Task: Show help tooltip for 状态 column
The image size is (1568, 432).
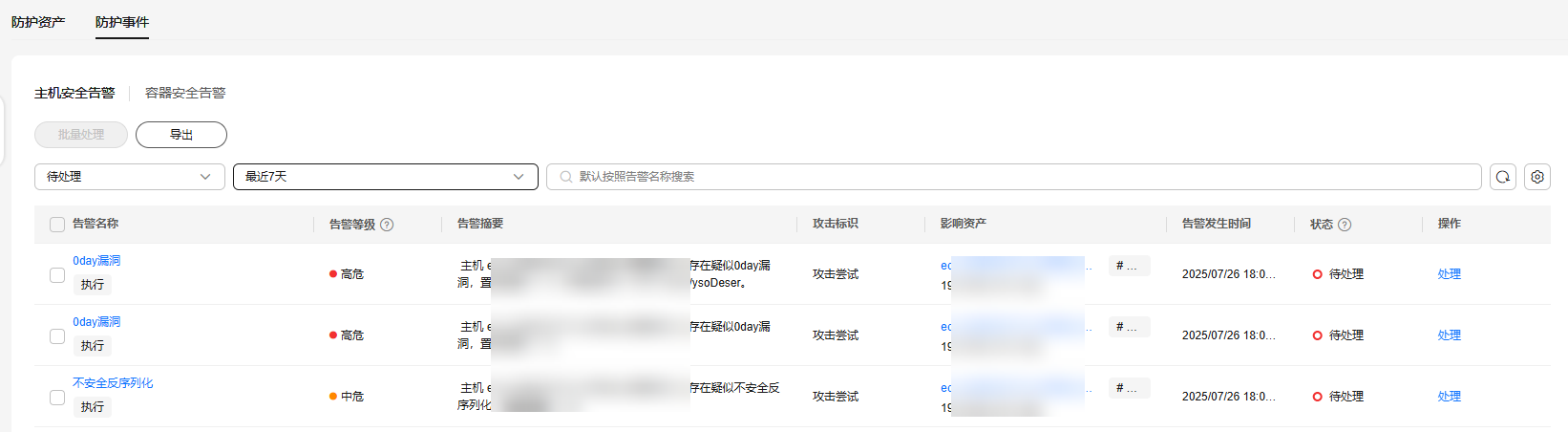Action: 1345,225
